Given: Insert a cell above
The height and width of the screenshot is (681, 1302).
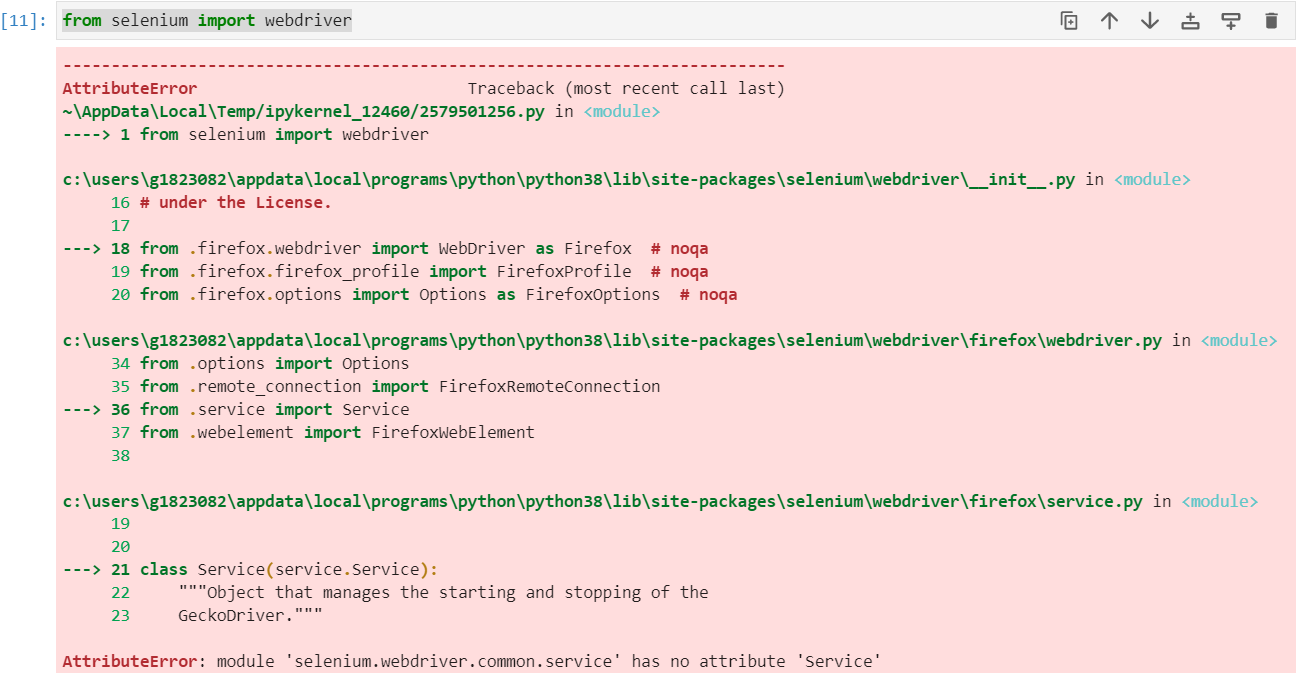Looking at the screenshot, I should pyautogui.click(x=1190, y=21).
